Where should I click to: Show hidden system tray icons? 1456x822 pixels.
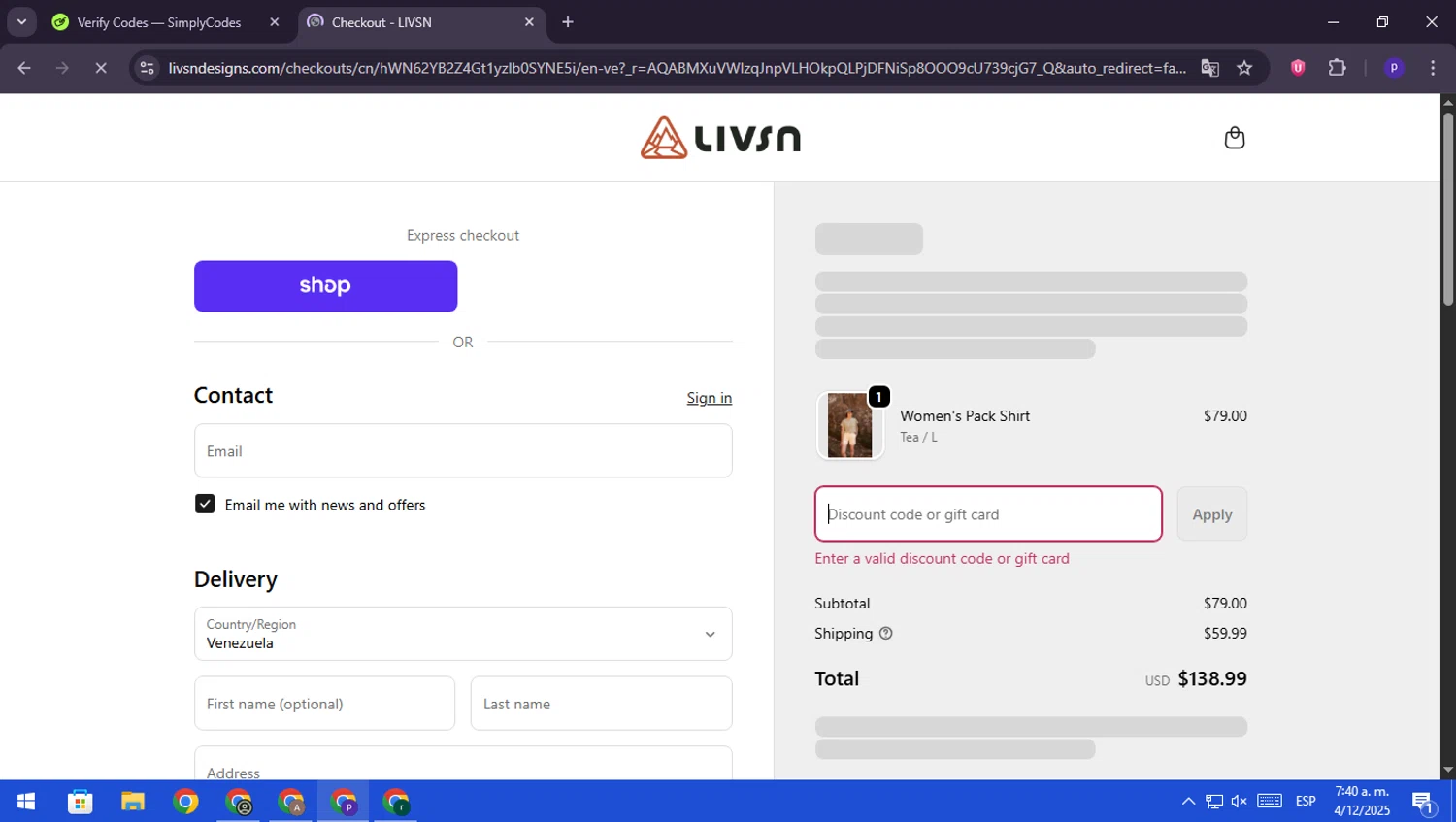[x=1188, y=802]
